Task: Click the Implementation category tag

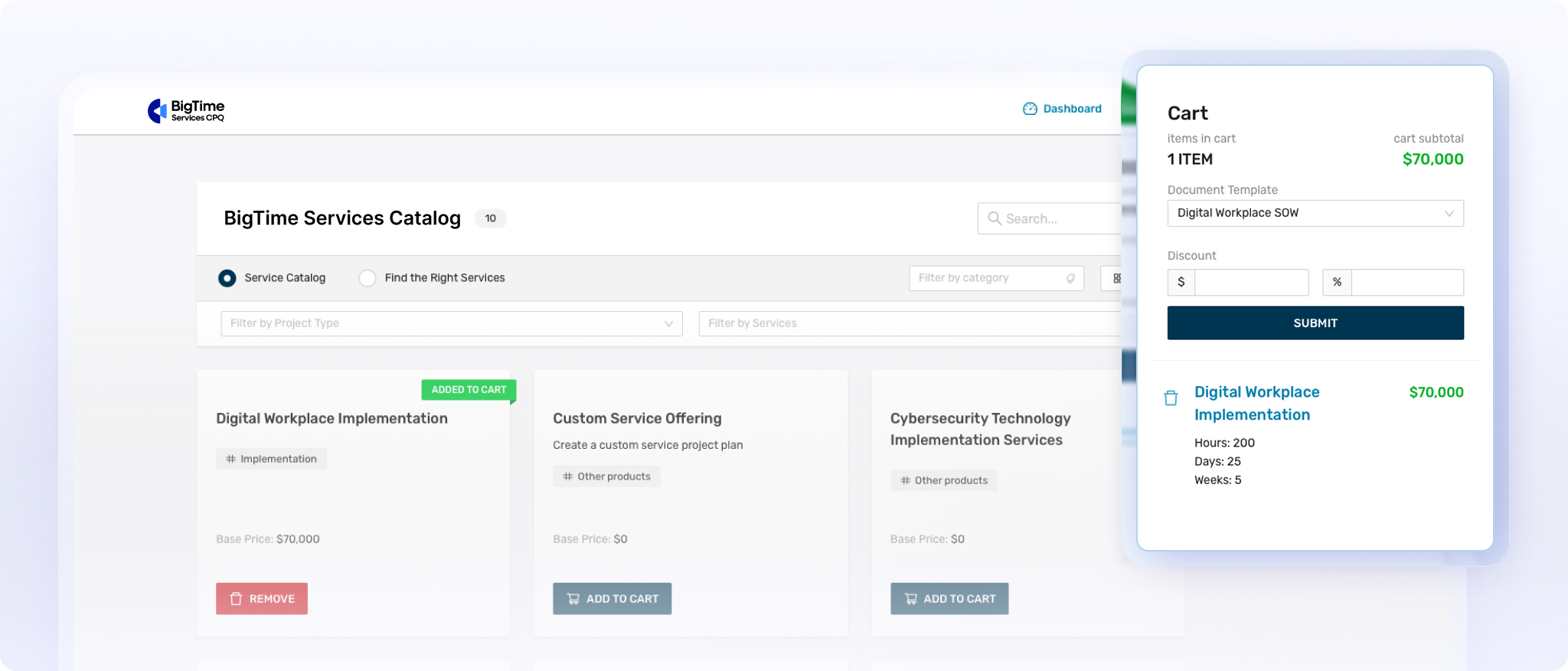Action: tap(271, 459)
